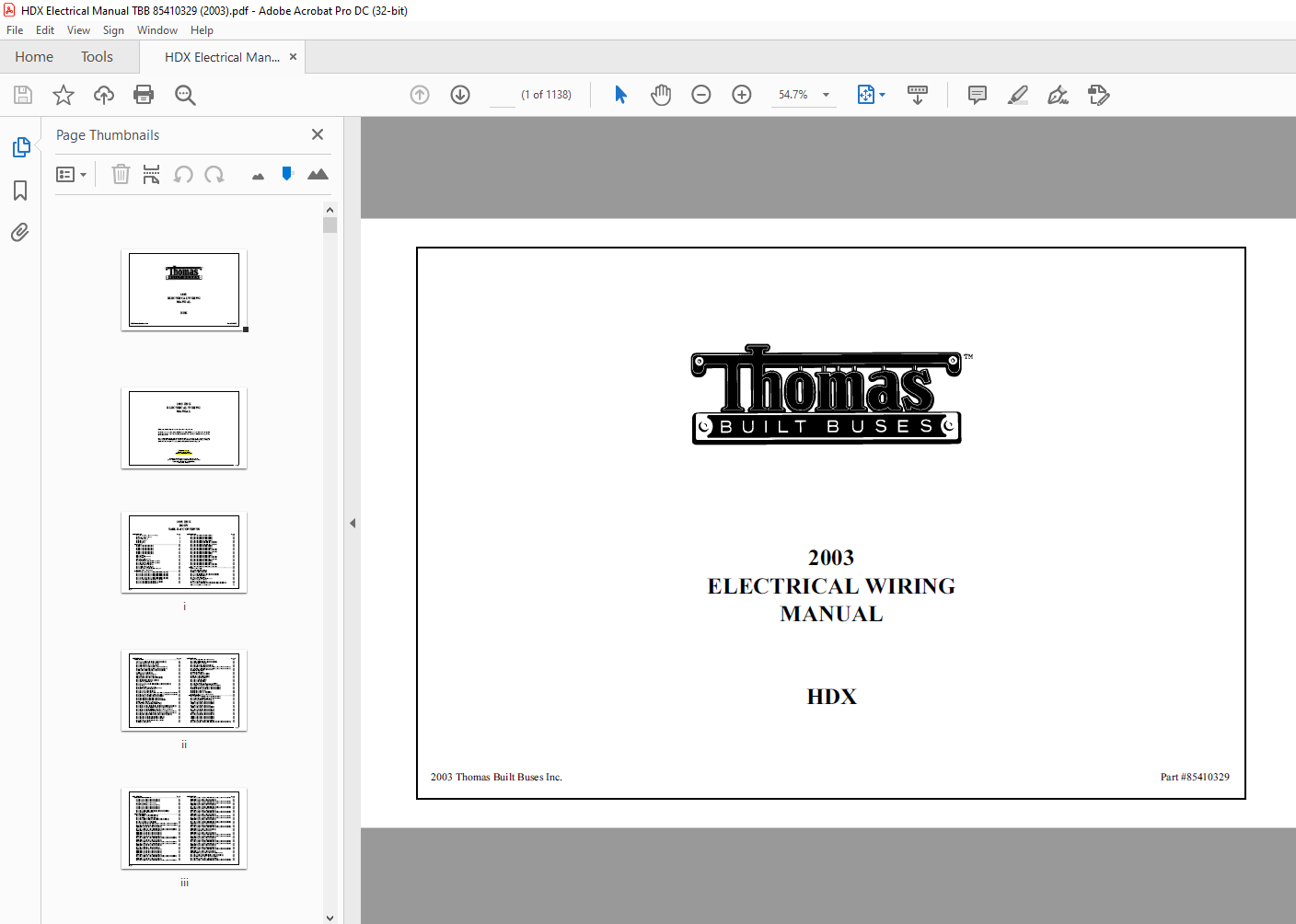The image size is (1296, 924).
Task: Click thumbnail scrollbar up arrow
Action: 330,210
